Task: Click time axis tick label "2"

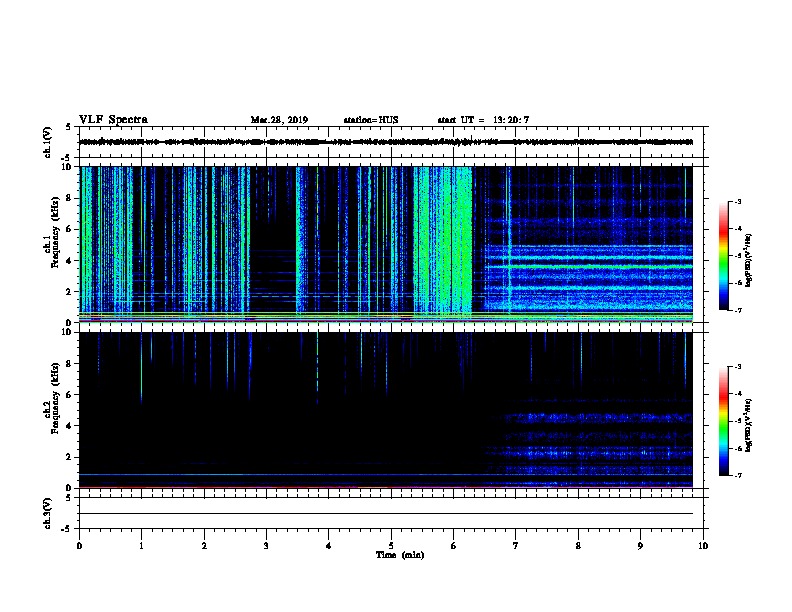Action: point(204,546)
